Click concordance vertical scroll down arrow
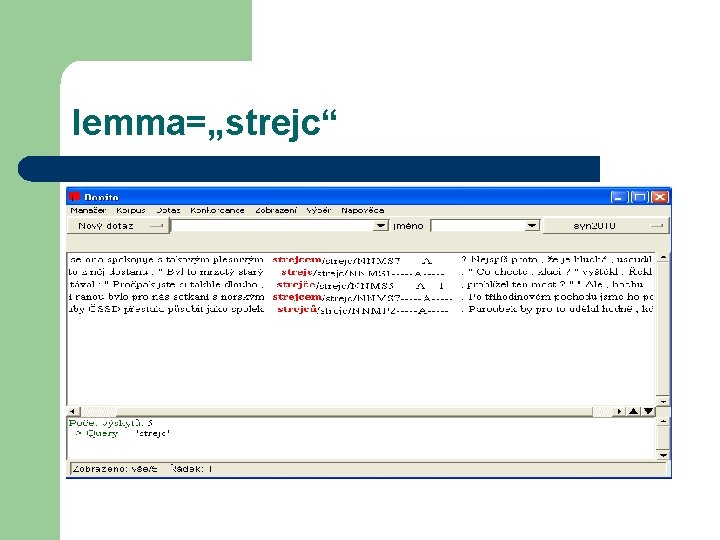Viewport: 720px width, 540px height. click(663, 401)
